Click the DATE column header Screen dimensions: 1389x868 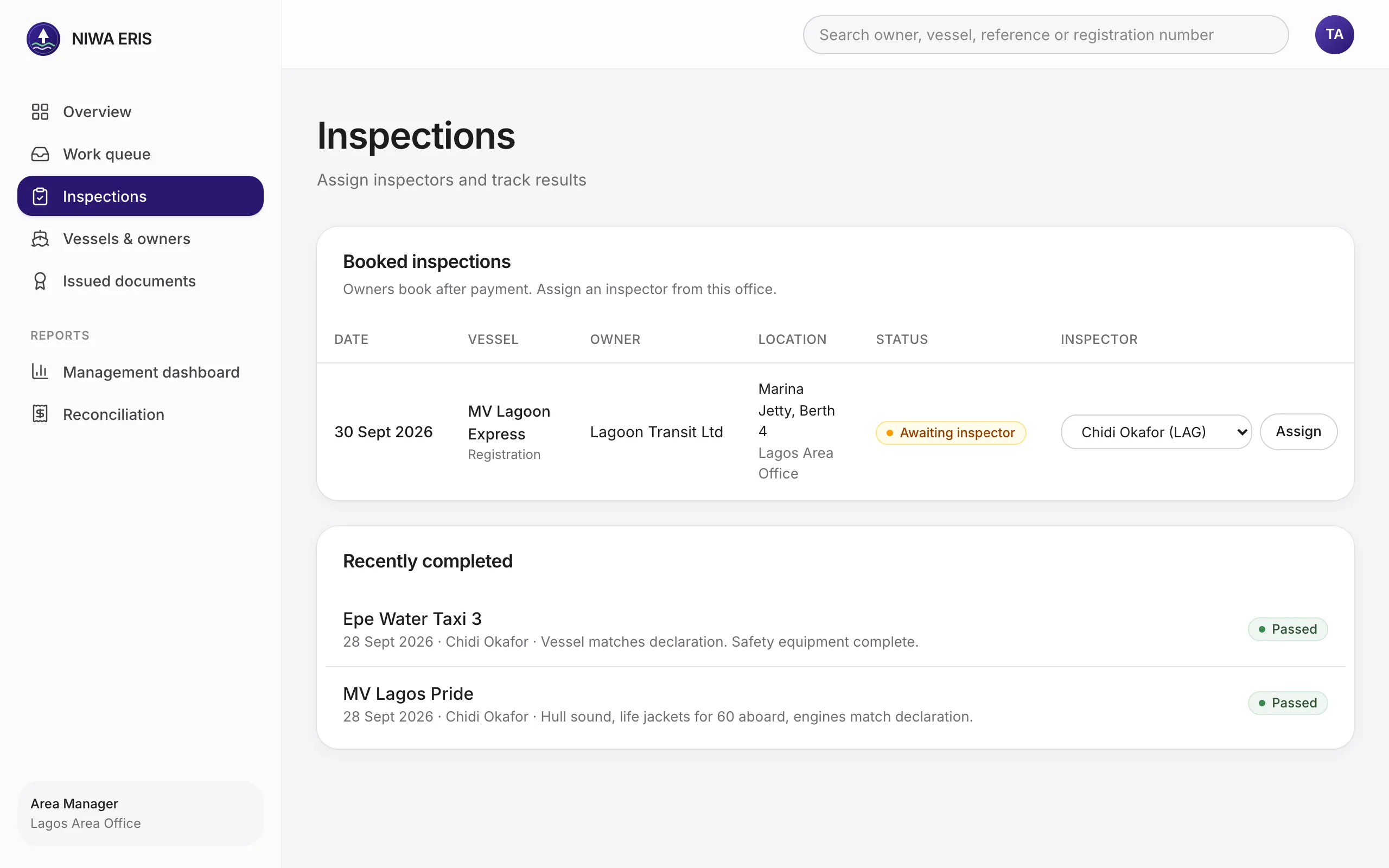pyautogui.click(x=351, y=339)
